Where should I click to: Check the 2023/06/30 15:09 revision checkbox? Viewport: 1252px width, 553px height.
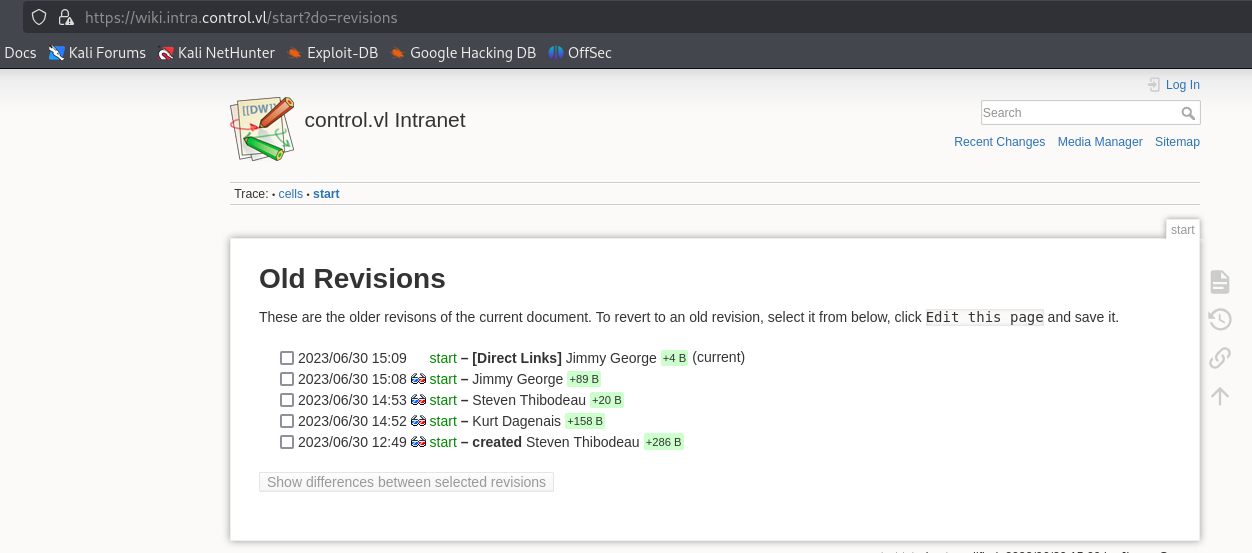(287, 358)
